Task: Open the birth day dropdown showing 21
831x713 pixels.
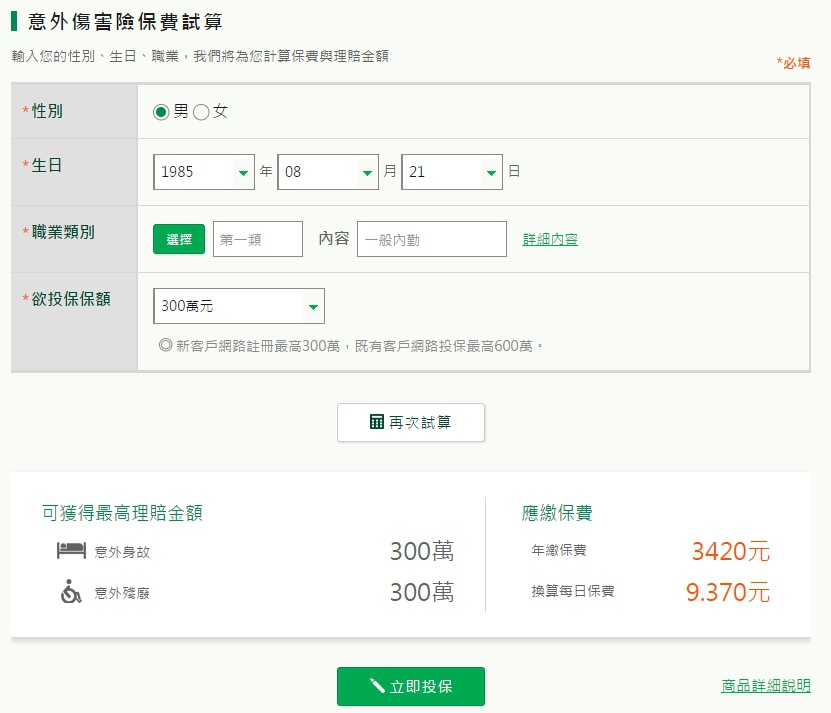Action: 452,172
